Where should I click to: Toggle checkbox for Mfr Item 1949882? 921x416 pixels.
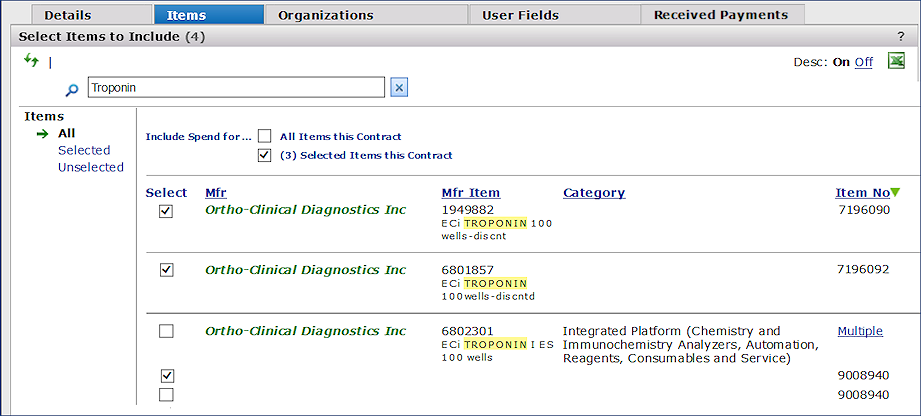(166, 211)
